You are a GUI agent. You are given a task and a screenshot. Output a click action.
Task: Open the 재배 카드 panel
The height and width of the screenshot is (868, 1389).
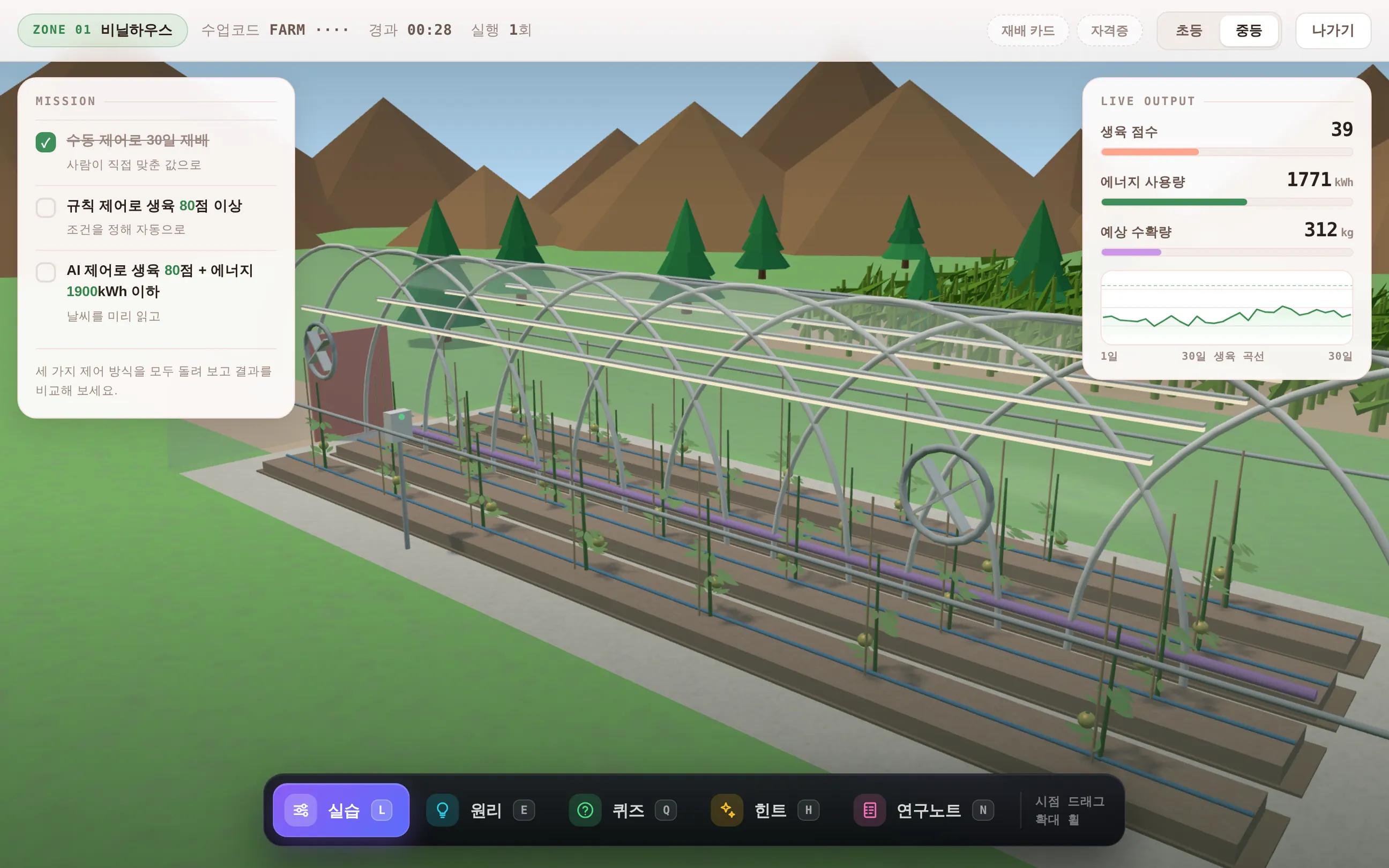point(1028,31)
